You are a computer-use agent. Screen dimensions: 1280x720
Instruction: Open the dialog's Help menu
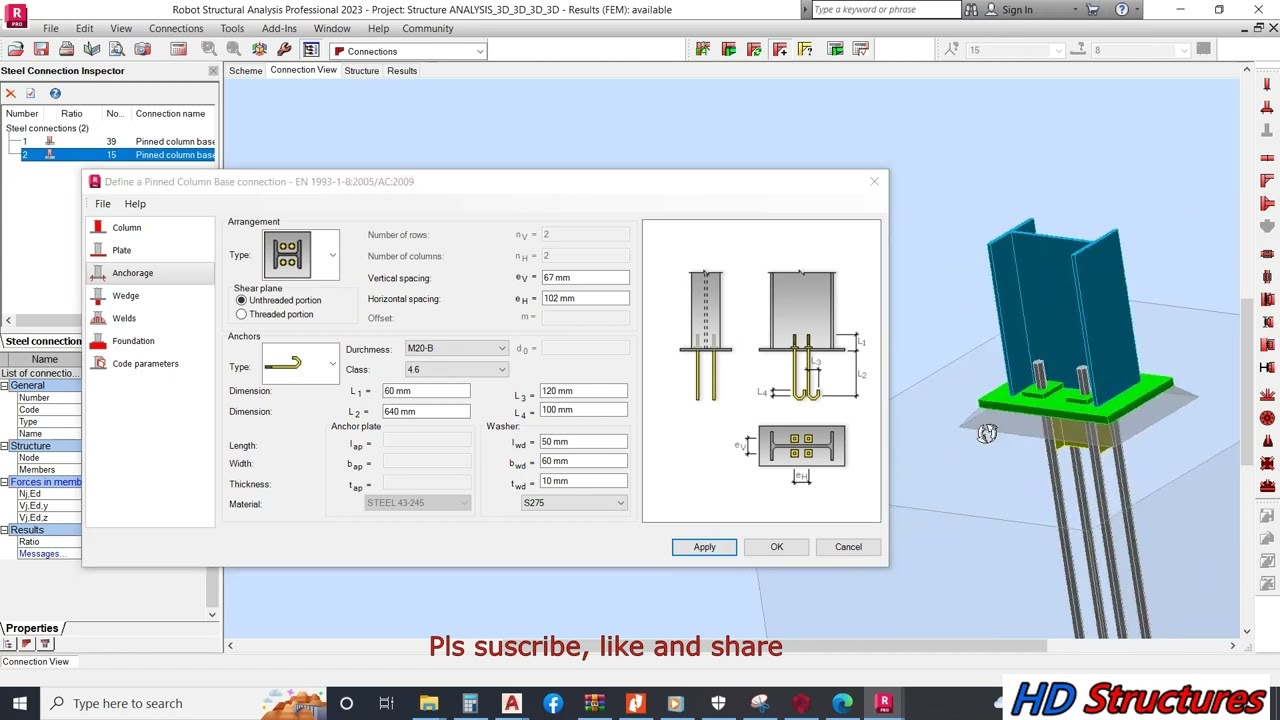pos(135,204)
